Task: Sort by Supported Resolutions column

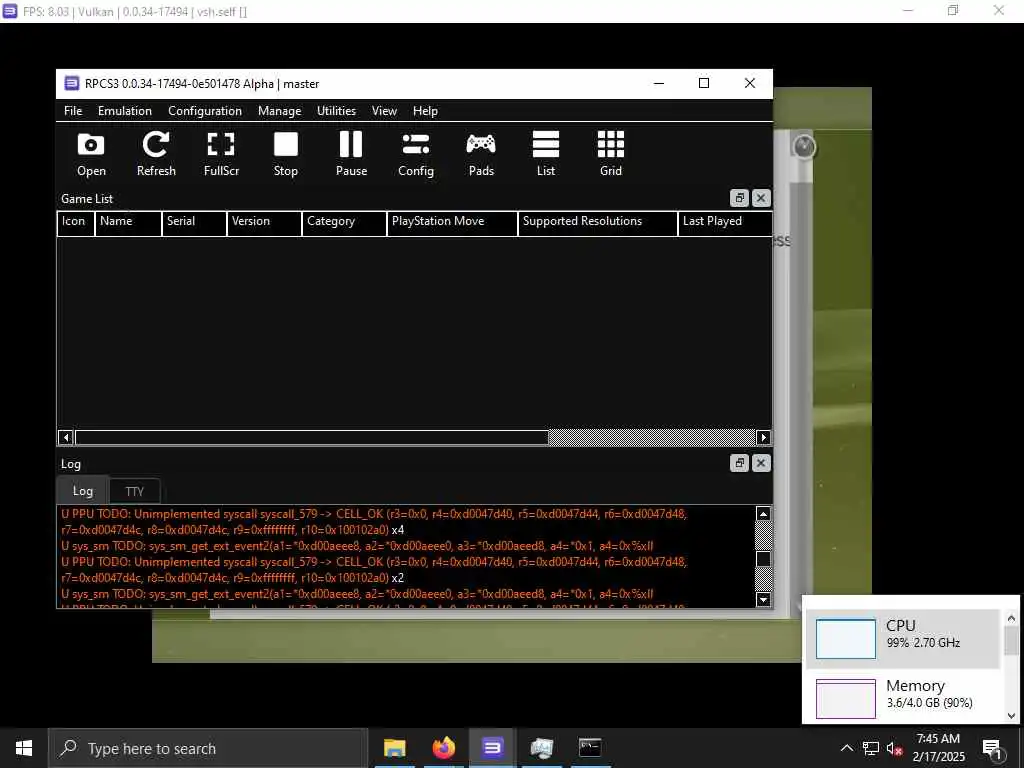Action: 598,222
